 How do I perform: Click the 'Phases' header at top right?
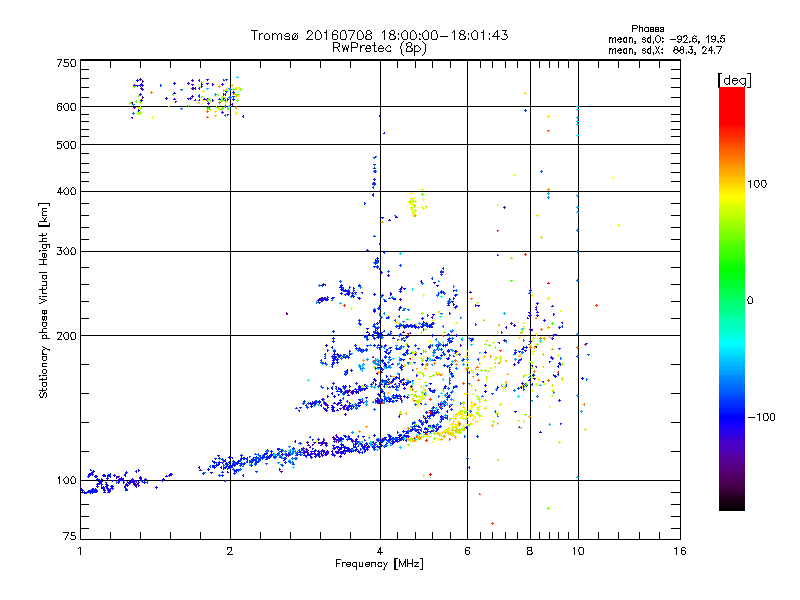tap(647, 29)
